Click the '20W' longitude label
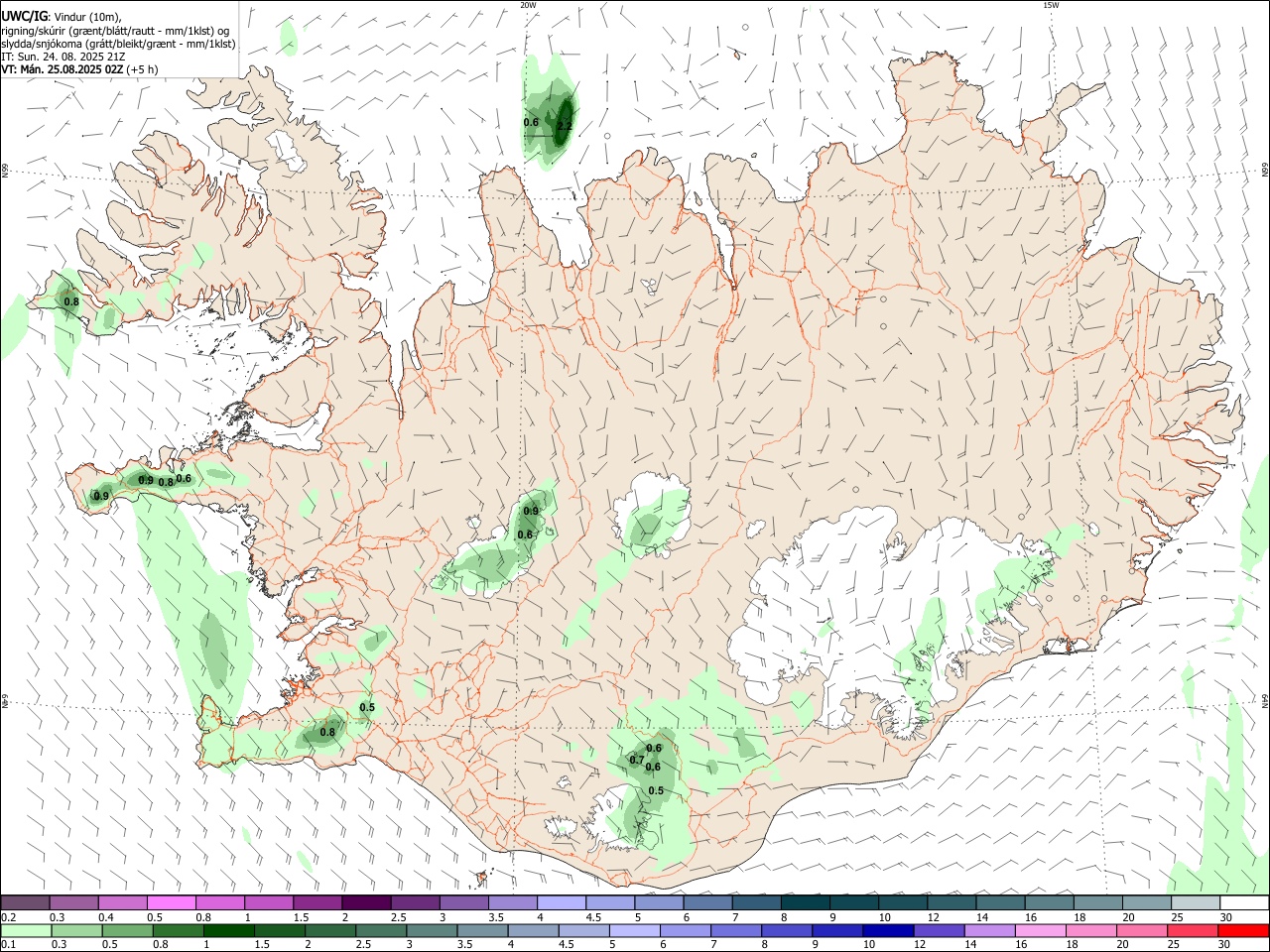This screenshot has height=952, width=1270. click(x=528, y=5)
